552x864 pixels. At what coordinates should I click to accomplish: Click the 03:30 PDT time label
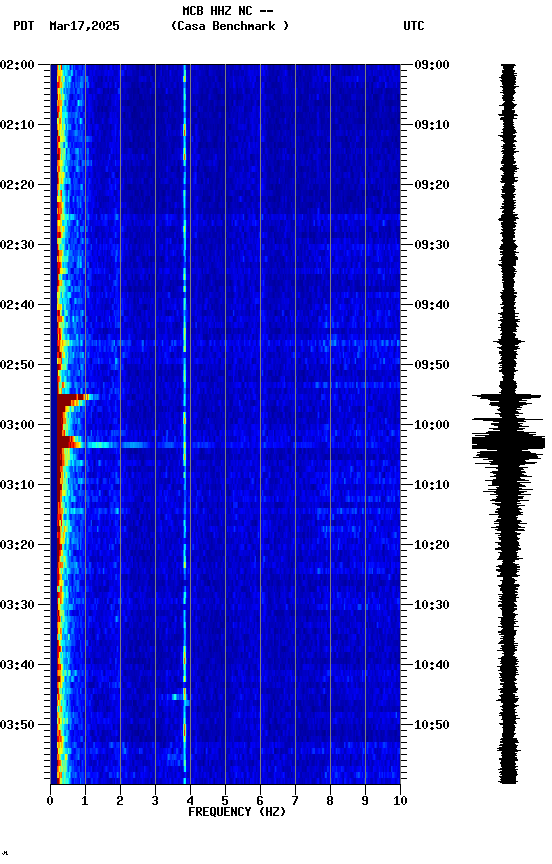pyautogui.click(x=17, y=605)
